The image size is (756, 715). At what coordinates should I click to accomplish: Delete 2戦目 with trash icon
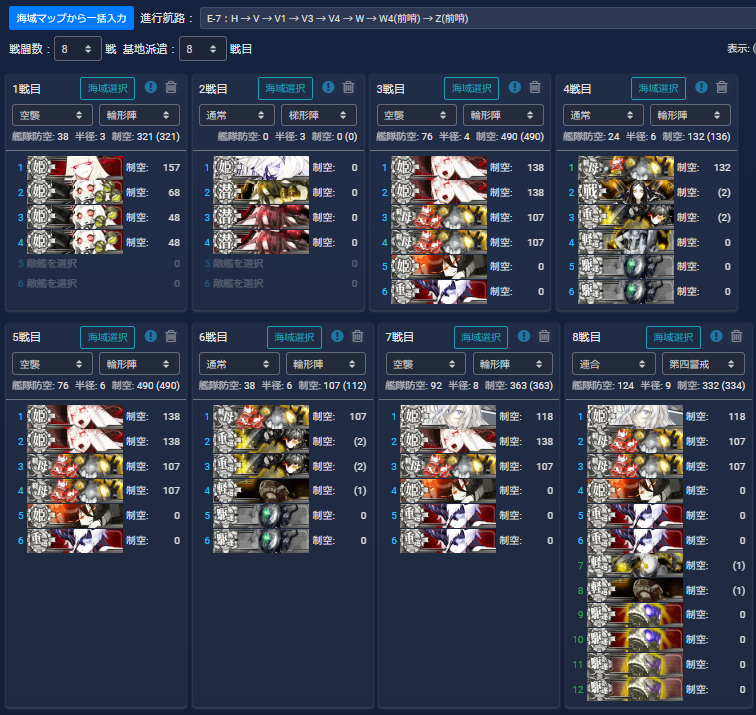[x=348, y=87]
